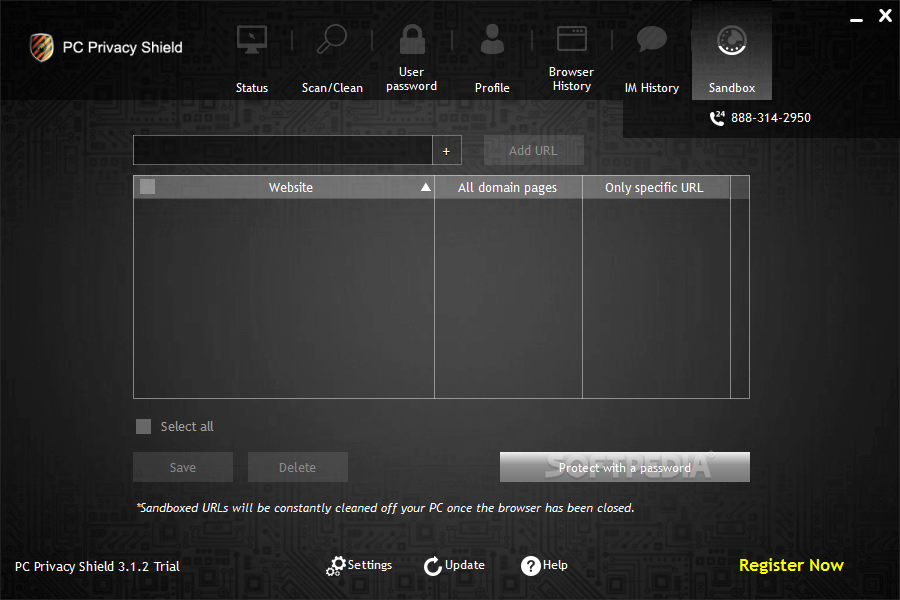The image size is (900, 600).
Task: Open the Profile person icon
Action: 492,39
